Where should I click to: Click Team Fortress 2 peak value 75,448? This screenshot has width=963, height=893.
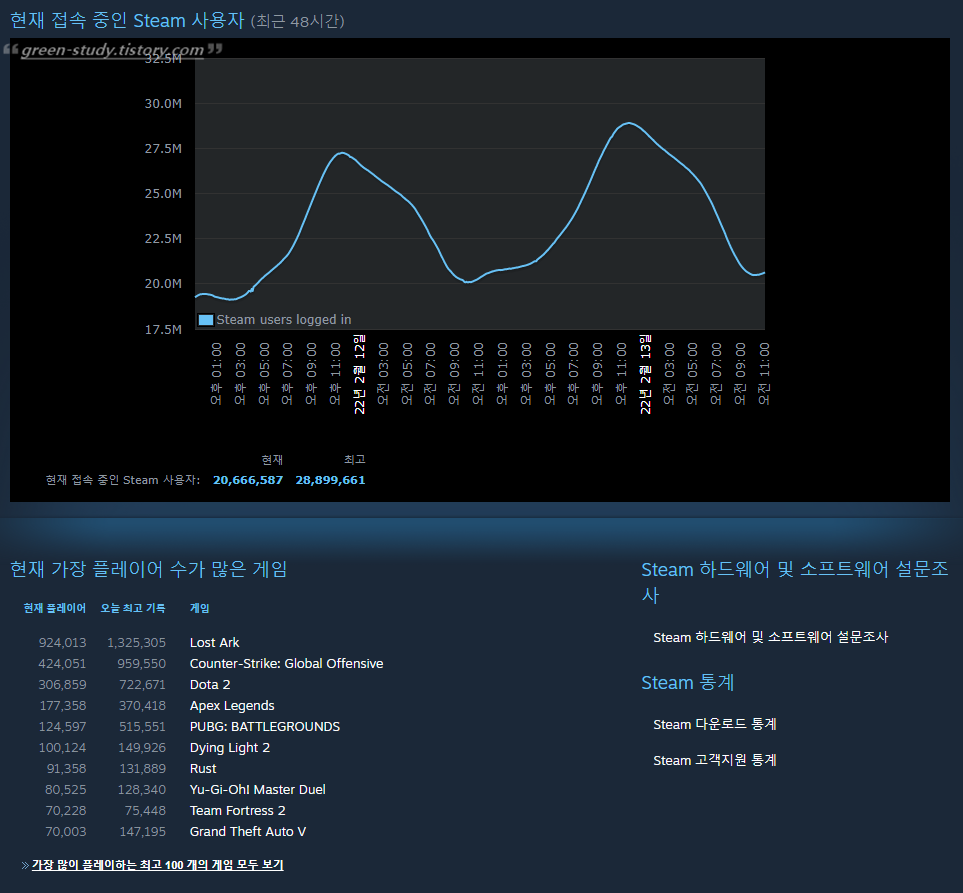tap(146, 811)
